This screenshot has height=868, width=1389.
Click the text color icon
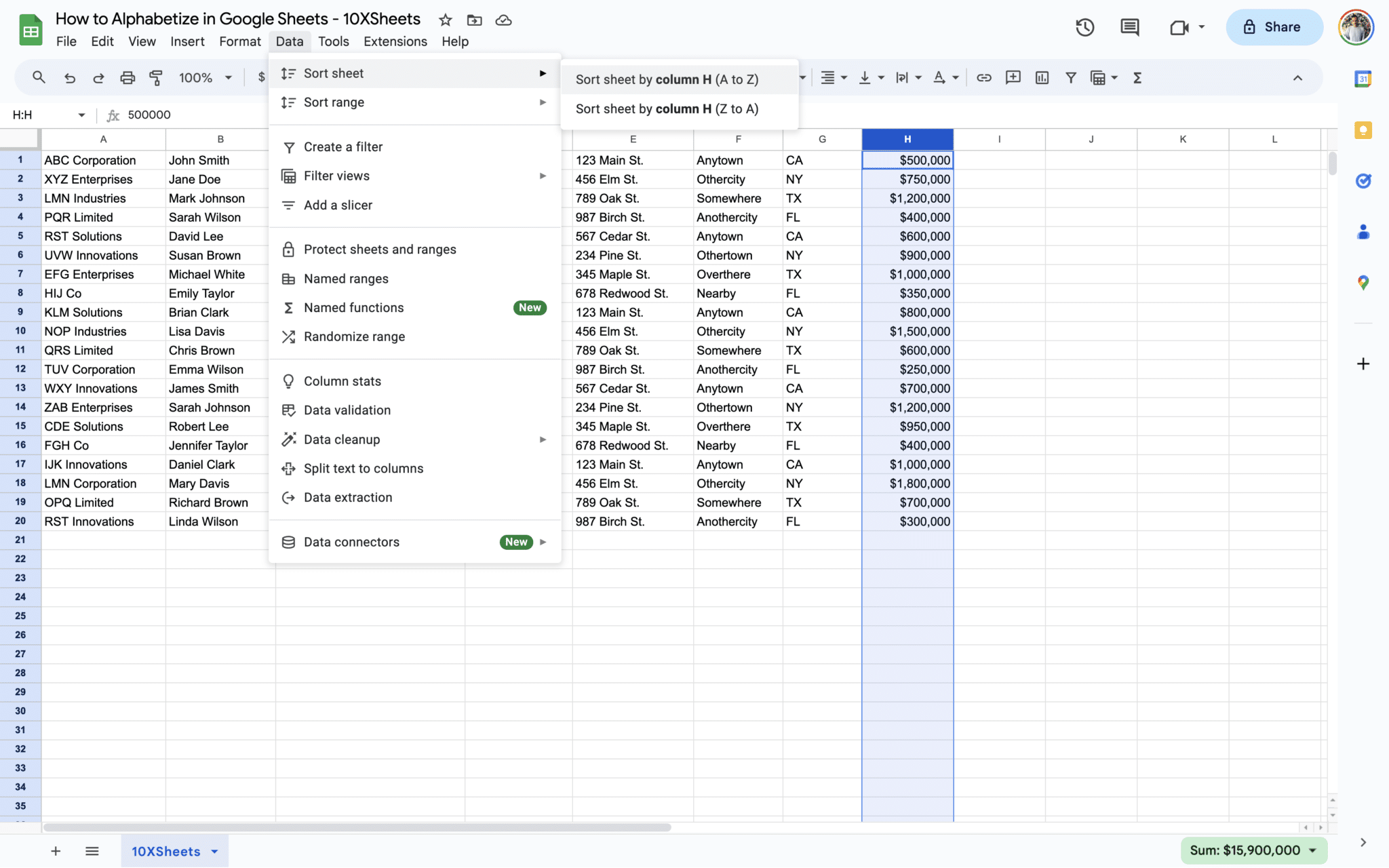[939, 78]
